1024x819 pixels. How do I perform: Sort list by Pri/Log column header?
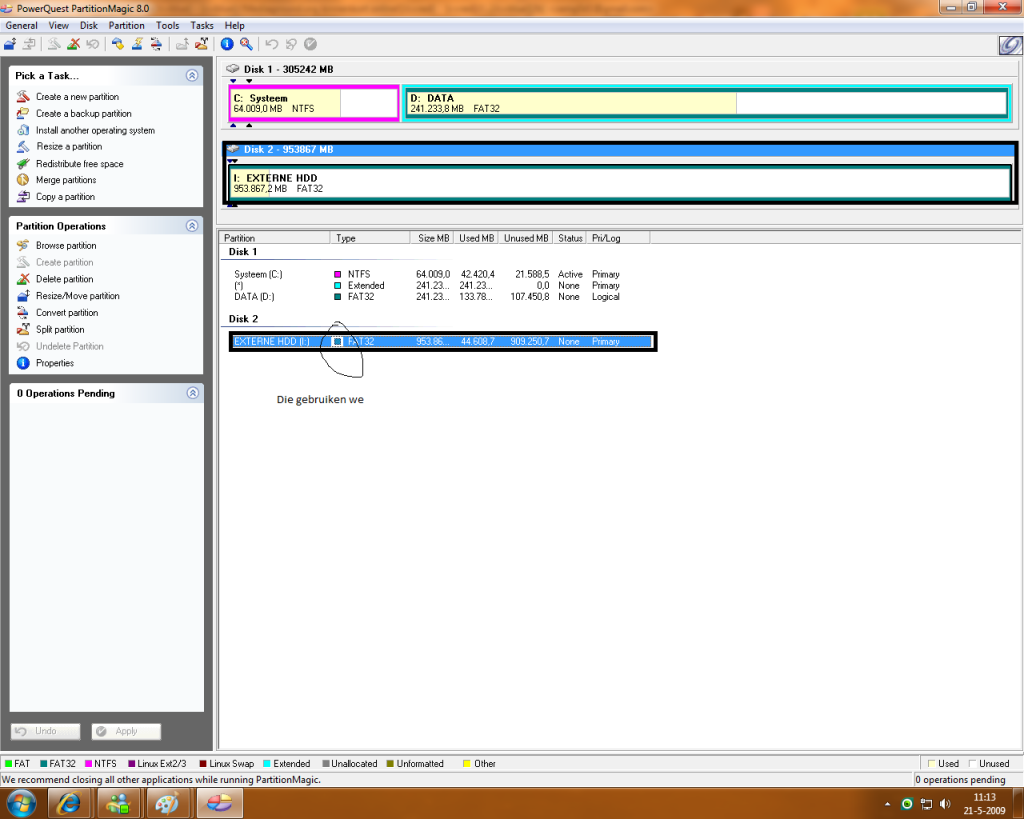click(618, 238)
